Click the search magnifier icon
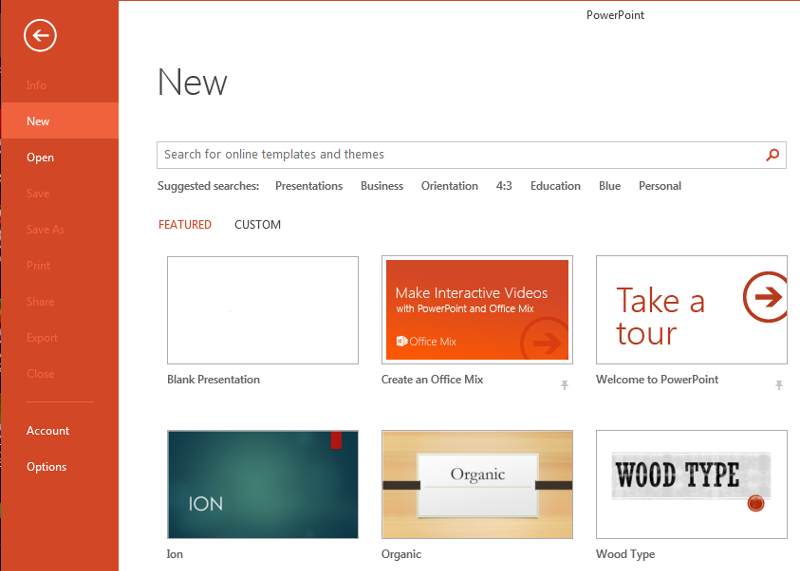 point(772,155)
